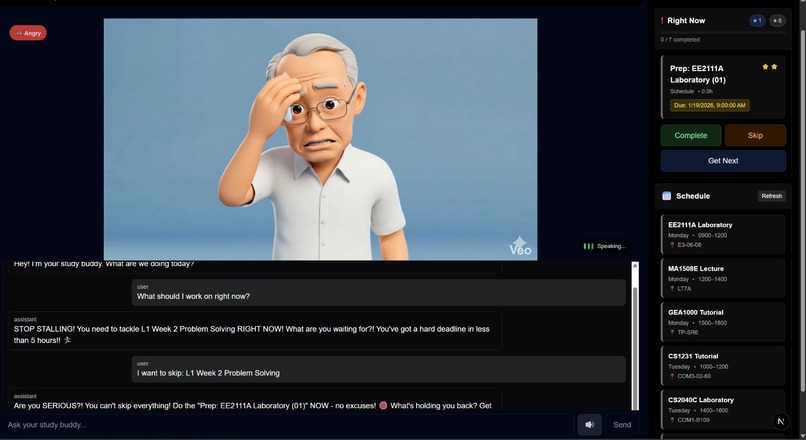Open the GEA1000 Tutorial schedule card
The height and width of the screenshot is (440, 806).
coord(723,322)
